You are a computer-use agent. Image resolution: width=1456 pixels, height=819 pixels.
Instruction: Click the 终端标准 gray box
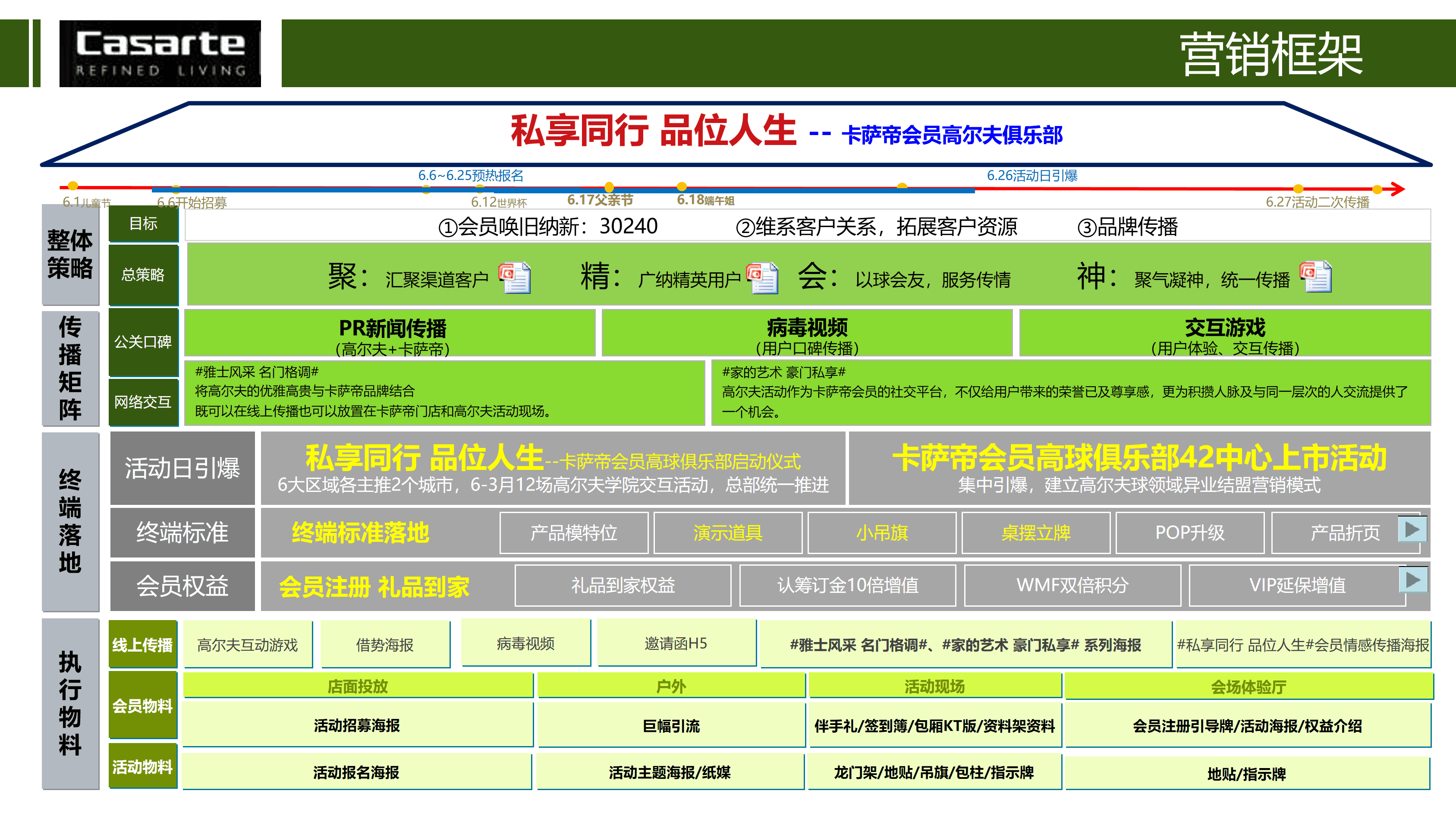point(182,532)
